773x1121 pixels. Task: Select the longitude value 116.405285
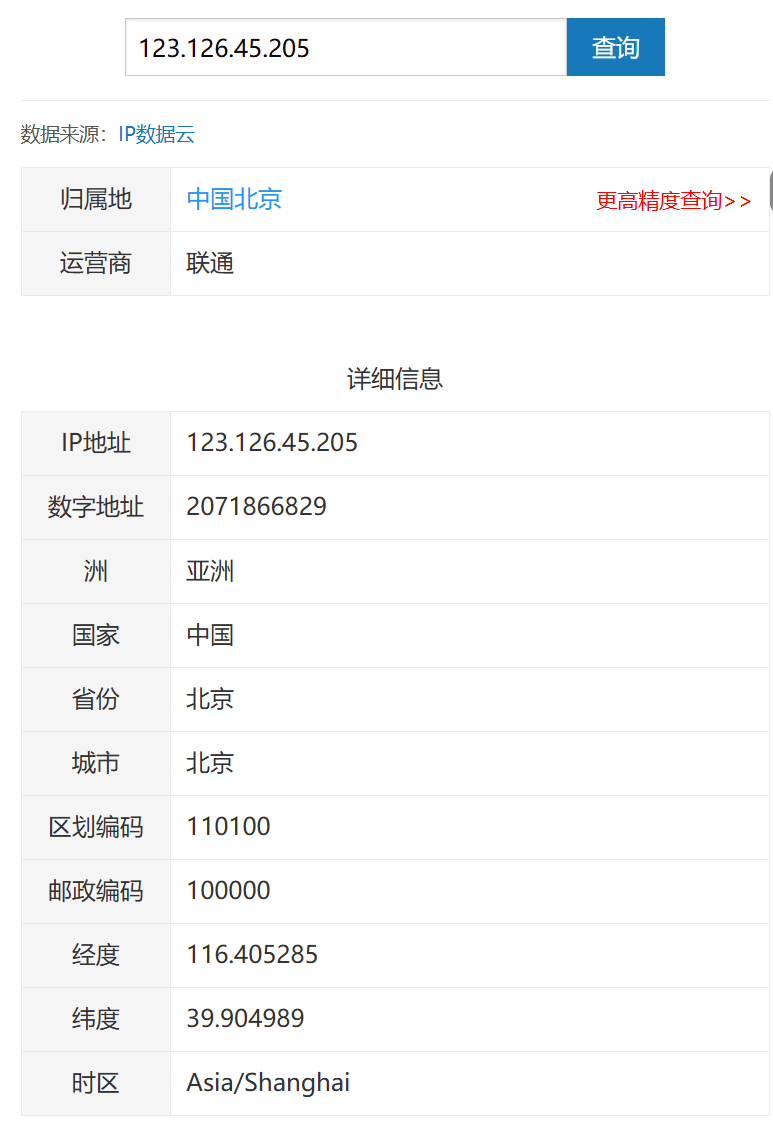(252, 954)
